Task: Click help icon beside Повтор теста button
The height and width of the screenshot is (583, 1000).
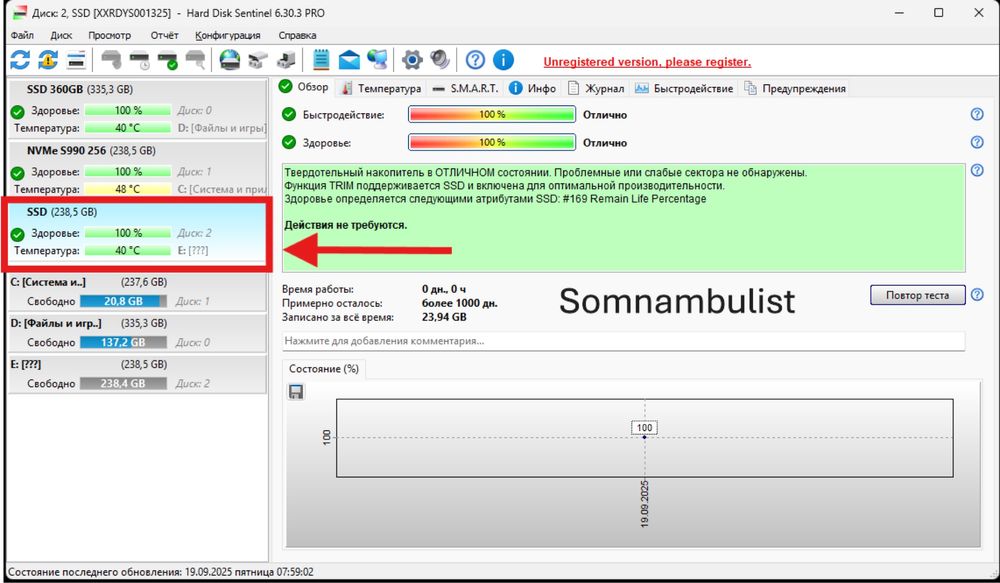Action: (976, 295)
